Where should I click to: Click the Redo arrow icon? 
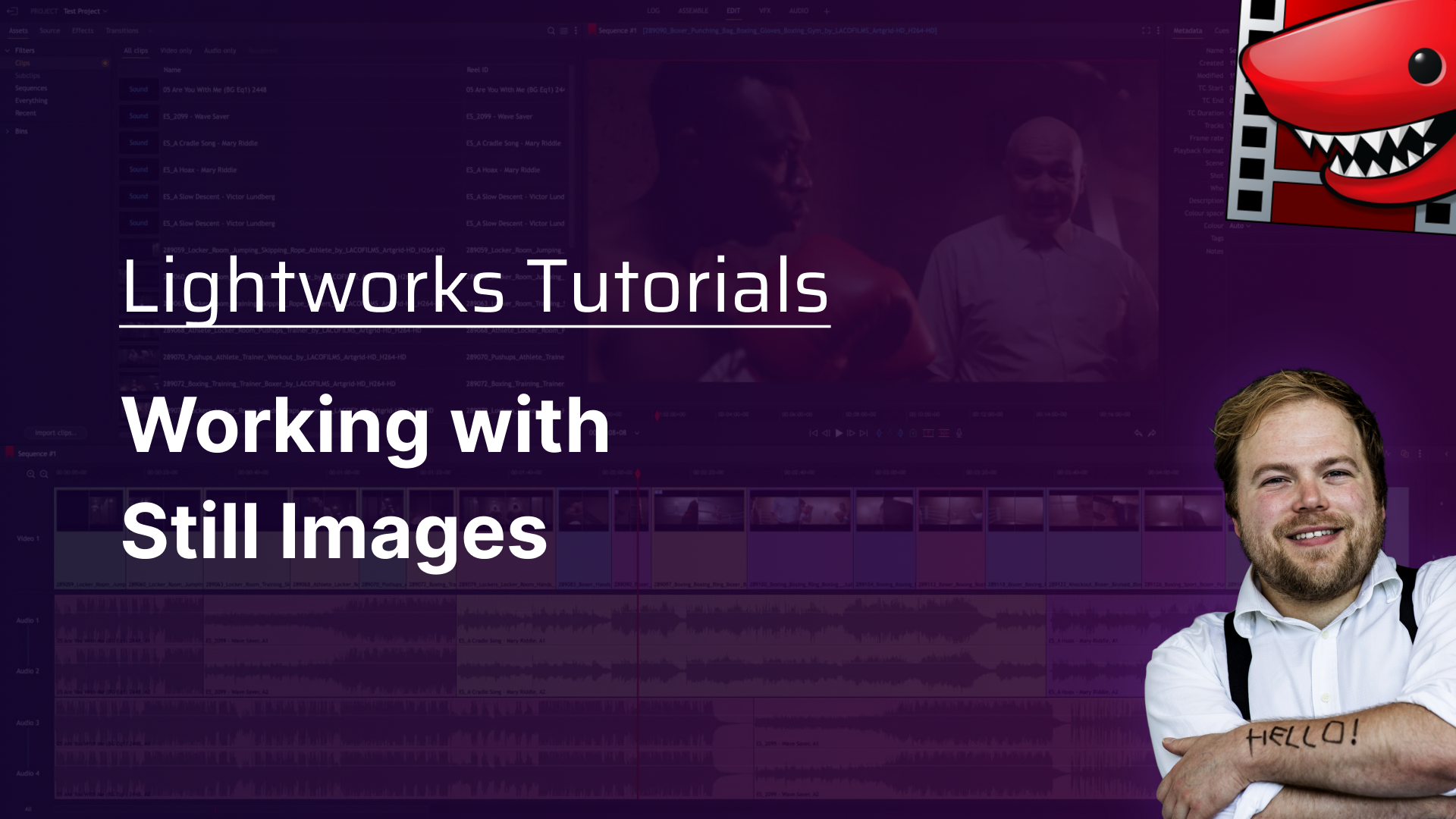tap(1152, 433)
